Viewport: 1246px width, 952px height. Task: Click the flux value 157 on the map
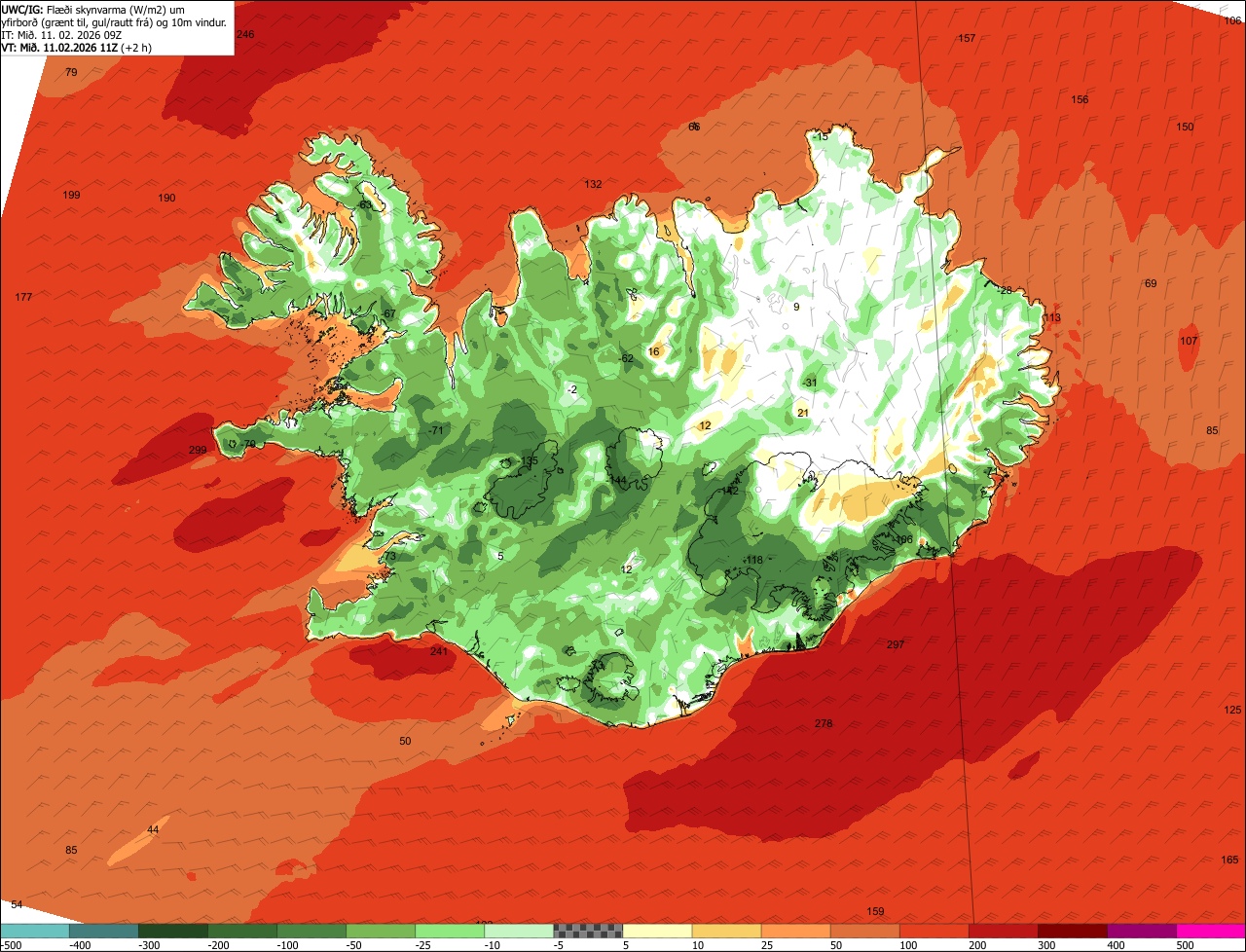coord(967,38)
